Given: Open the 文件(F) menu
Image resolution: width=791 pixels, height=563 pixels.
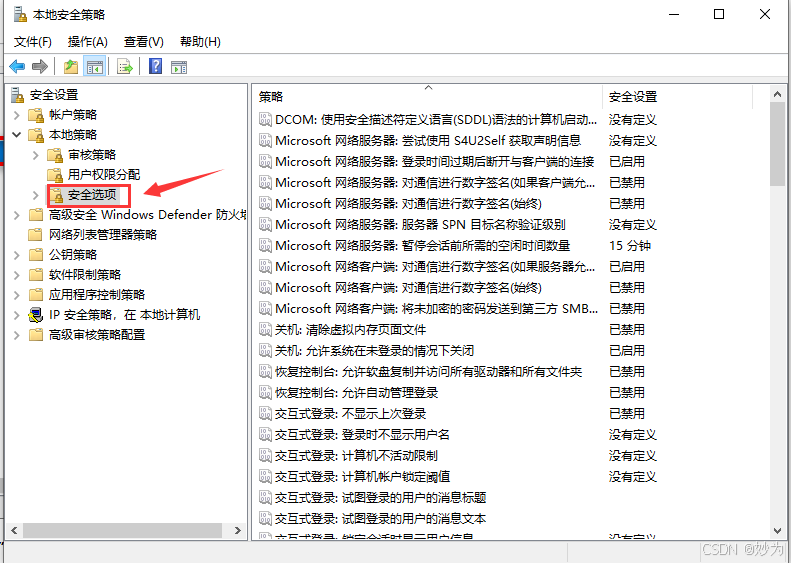Looking at the screenshot, I should tap(33, 42).
